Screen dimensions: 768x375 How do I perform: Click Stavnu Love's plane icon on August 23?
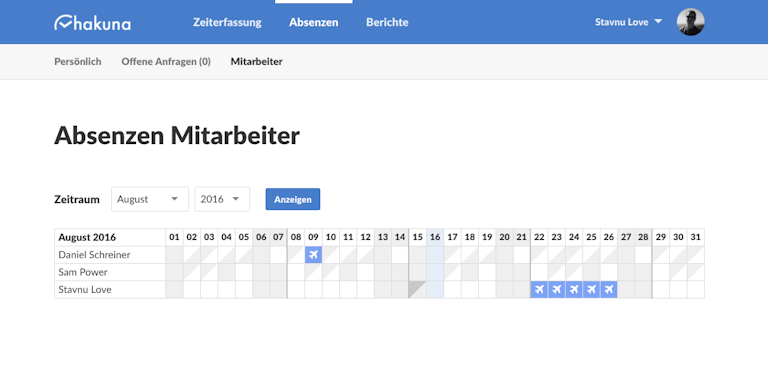click(556, 289)
